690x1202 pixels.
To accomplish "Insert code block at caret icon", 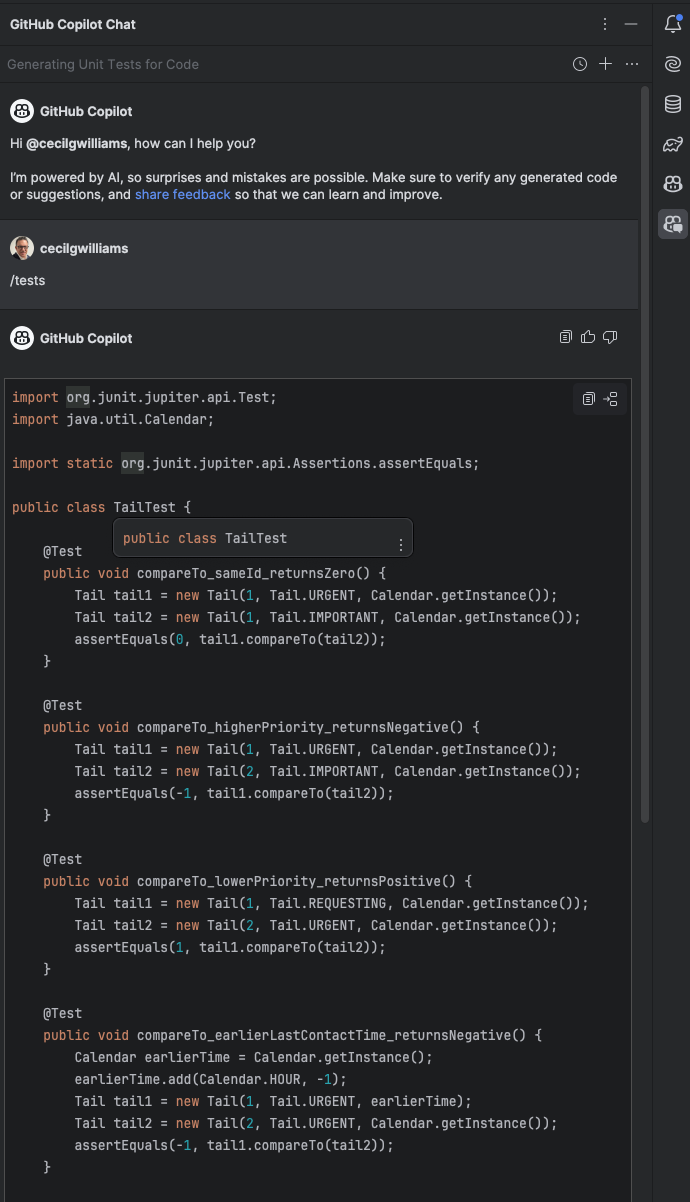I will click(x=611, y=399).
